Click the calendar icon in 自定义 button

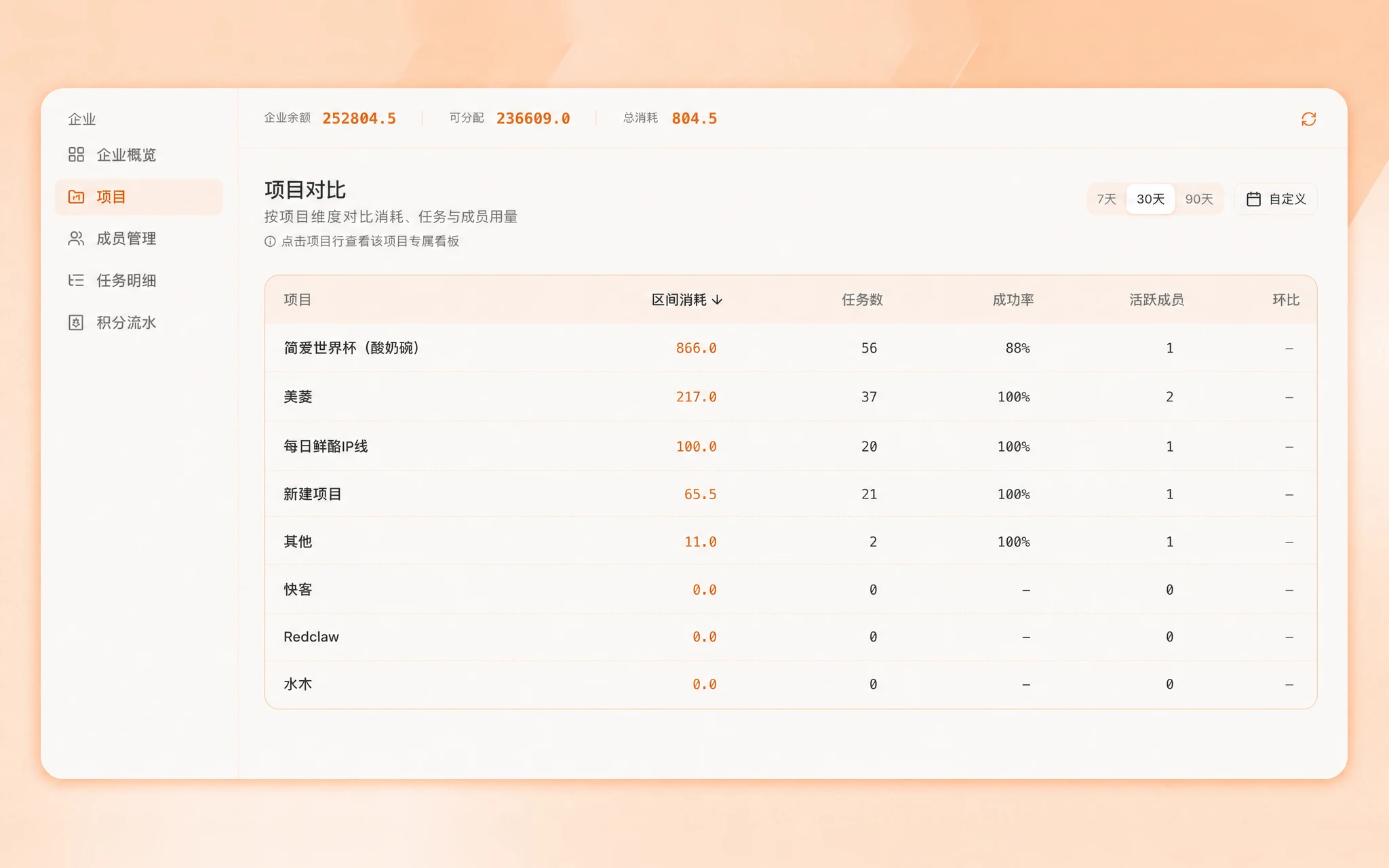click(x=1253, y=199)
